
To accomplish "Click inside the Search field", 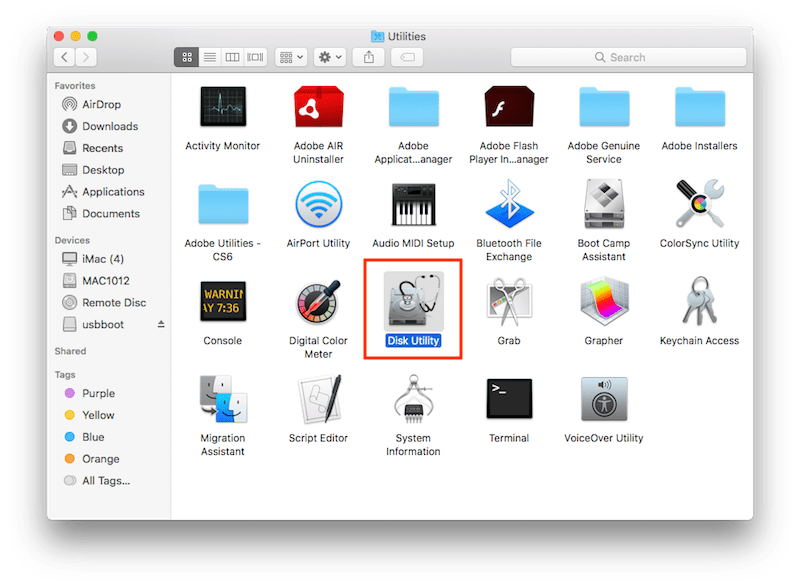I will (x=628, y=57).
